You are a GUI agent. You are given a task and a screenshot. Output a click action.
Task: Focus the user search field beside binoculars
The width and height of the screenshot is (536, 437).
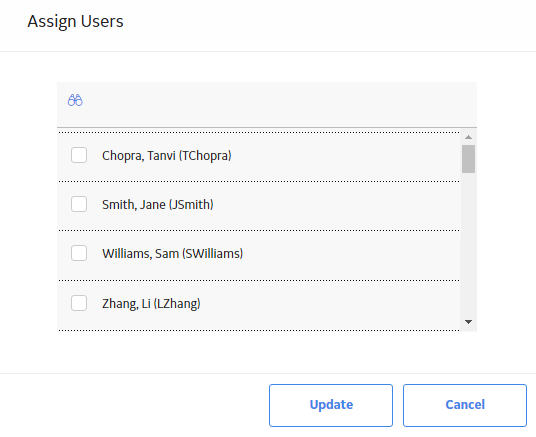click(x=277, y=101)
